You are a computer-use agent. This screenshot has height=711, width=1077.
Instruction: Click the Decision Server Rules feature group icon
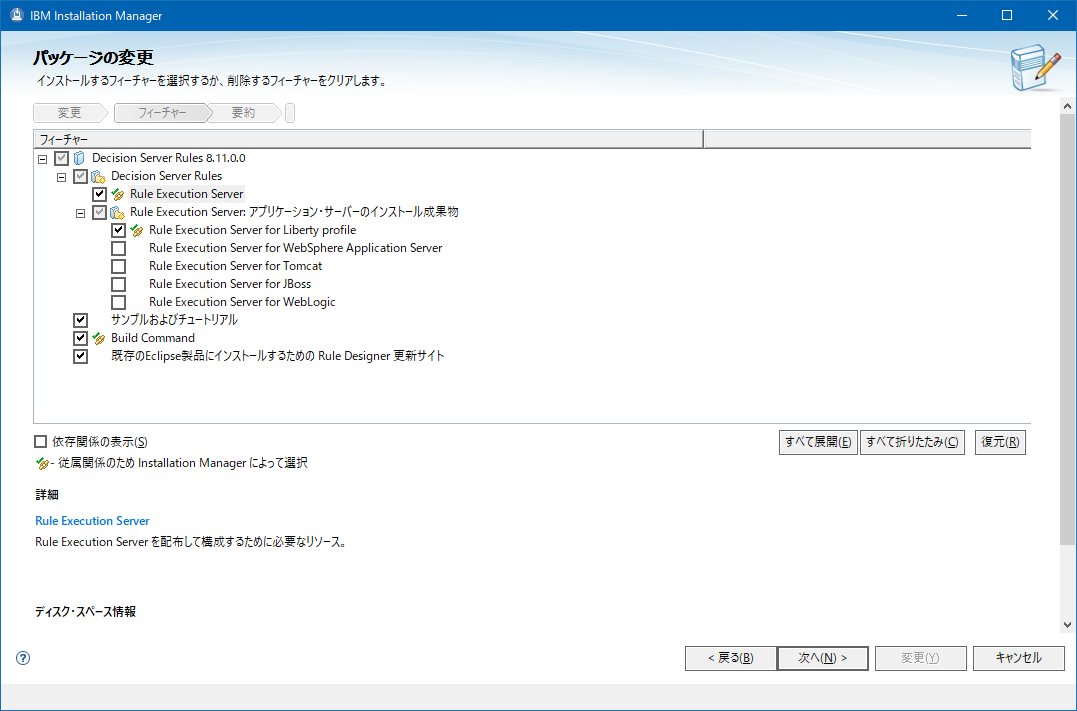[x=98, y=177]
